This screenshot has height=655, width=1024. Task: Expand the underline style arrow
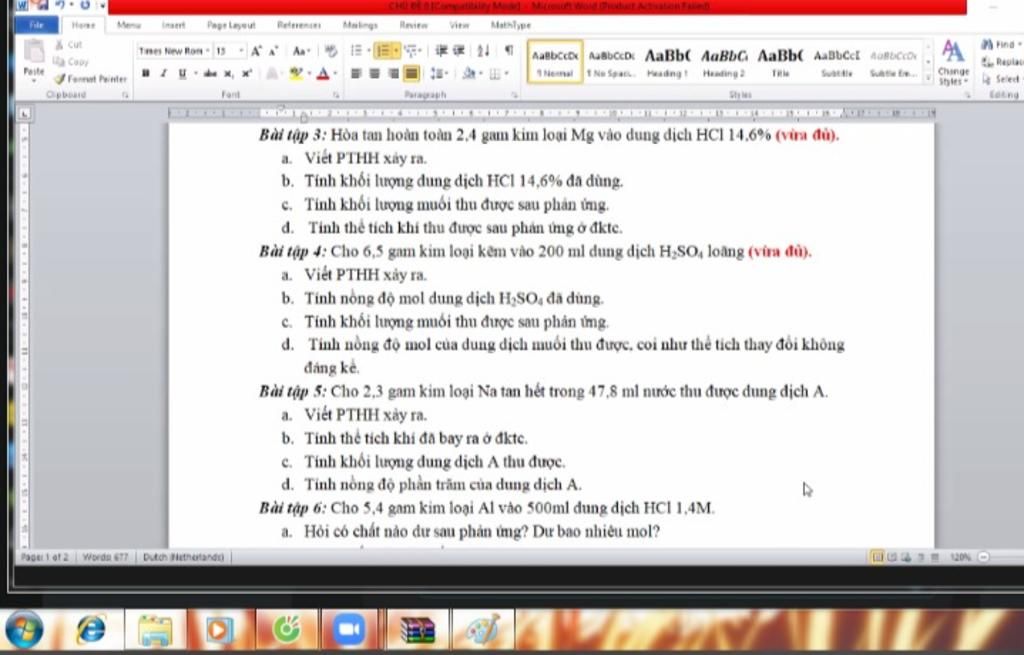[195, 73]
